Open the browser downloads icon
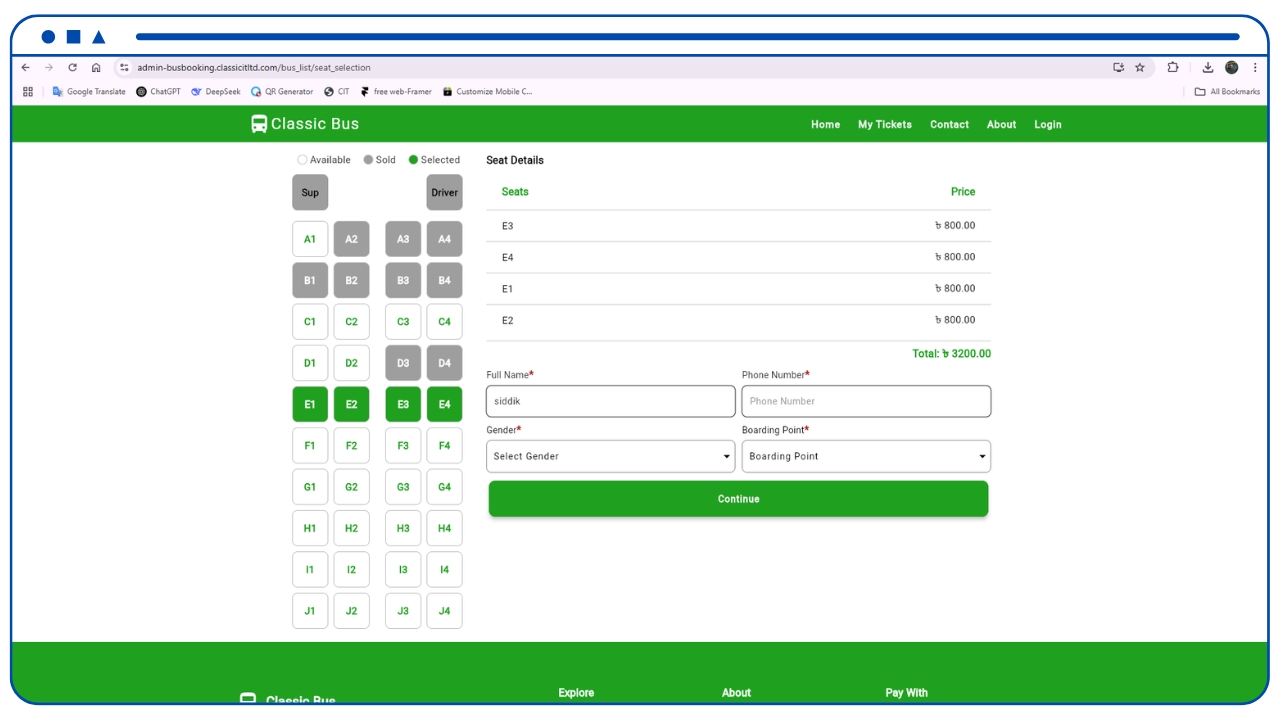 pyautogui.click(x=1208, y=68)
